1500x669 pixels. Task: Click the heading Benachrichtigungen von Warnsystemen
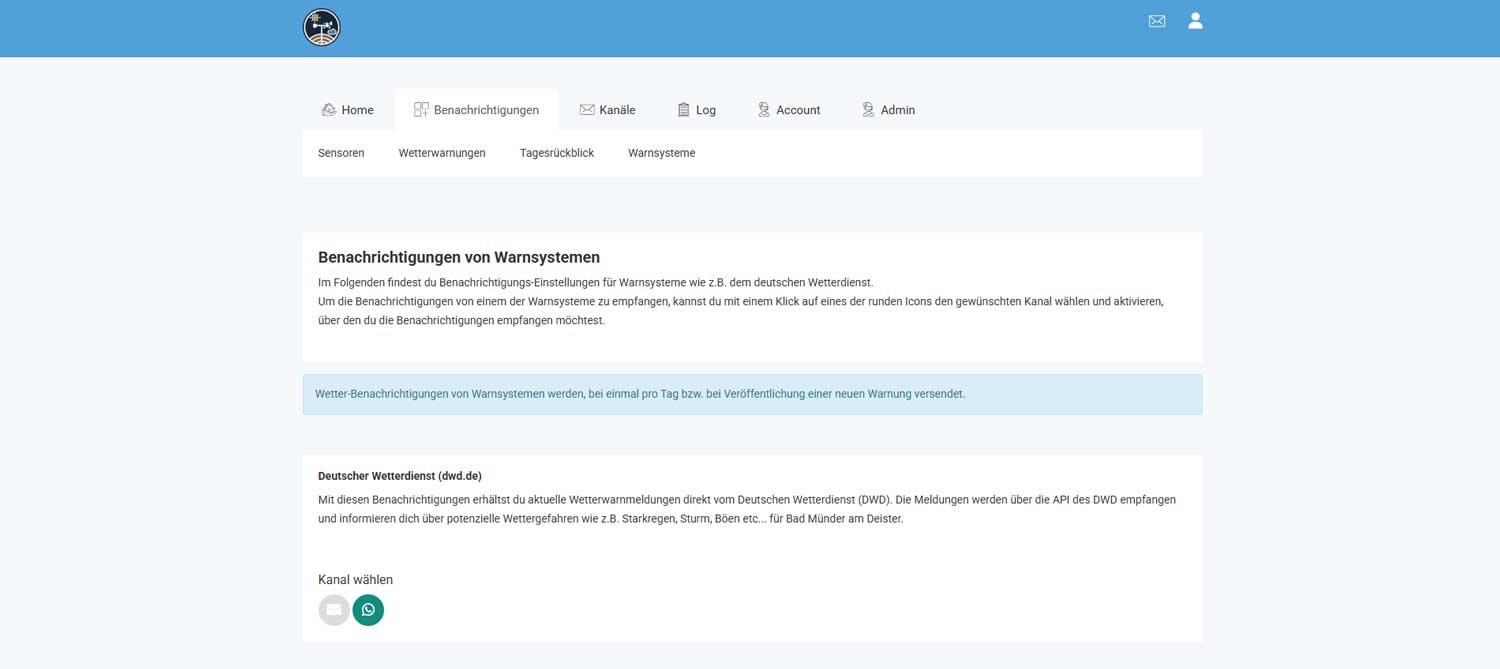click(459, 257)
